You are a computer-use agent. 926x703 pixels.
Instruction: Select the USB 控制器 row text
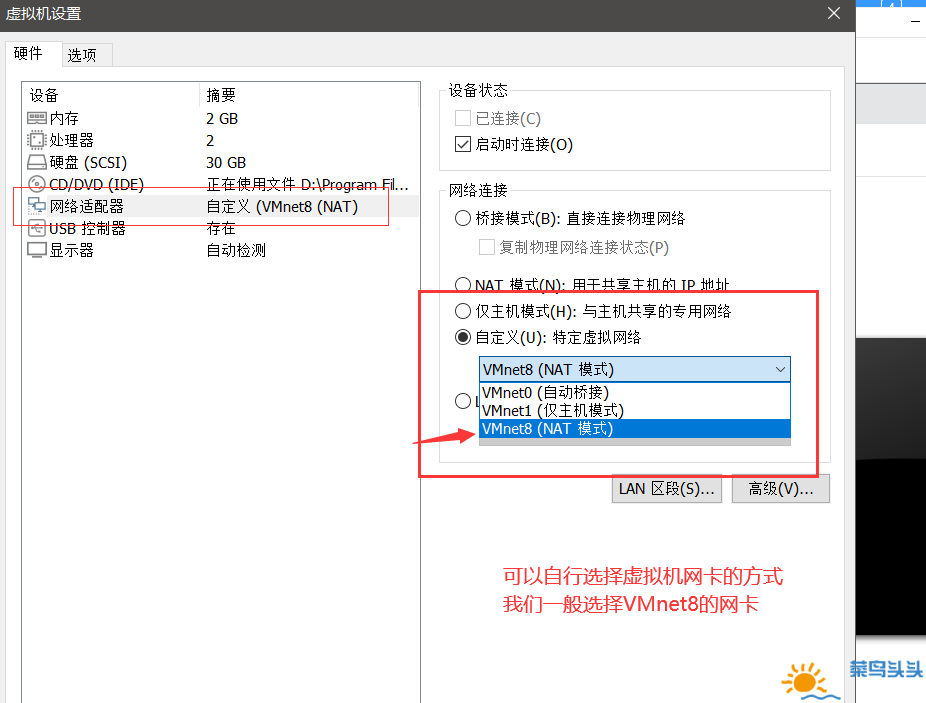coord(87,228)
